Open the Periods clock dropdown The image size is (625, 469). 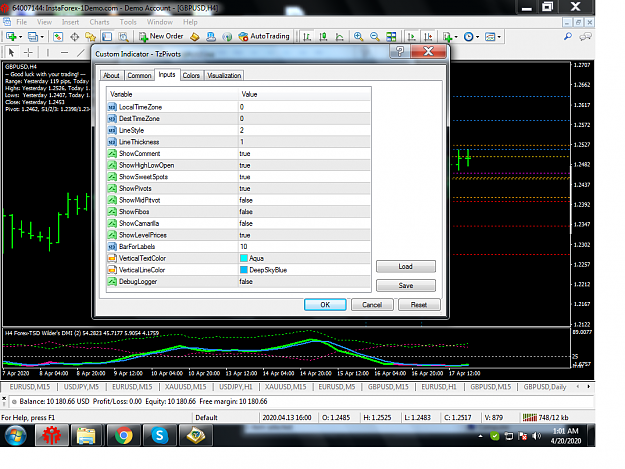tap(472, 37)
